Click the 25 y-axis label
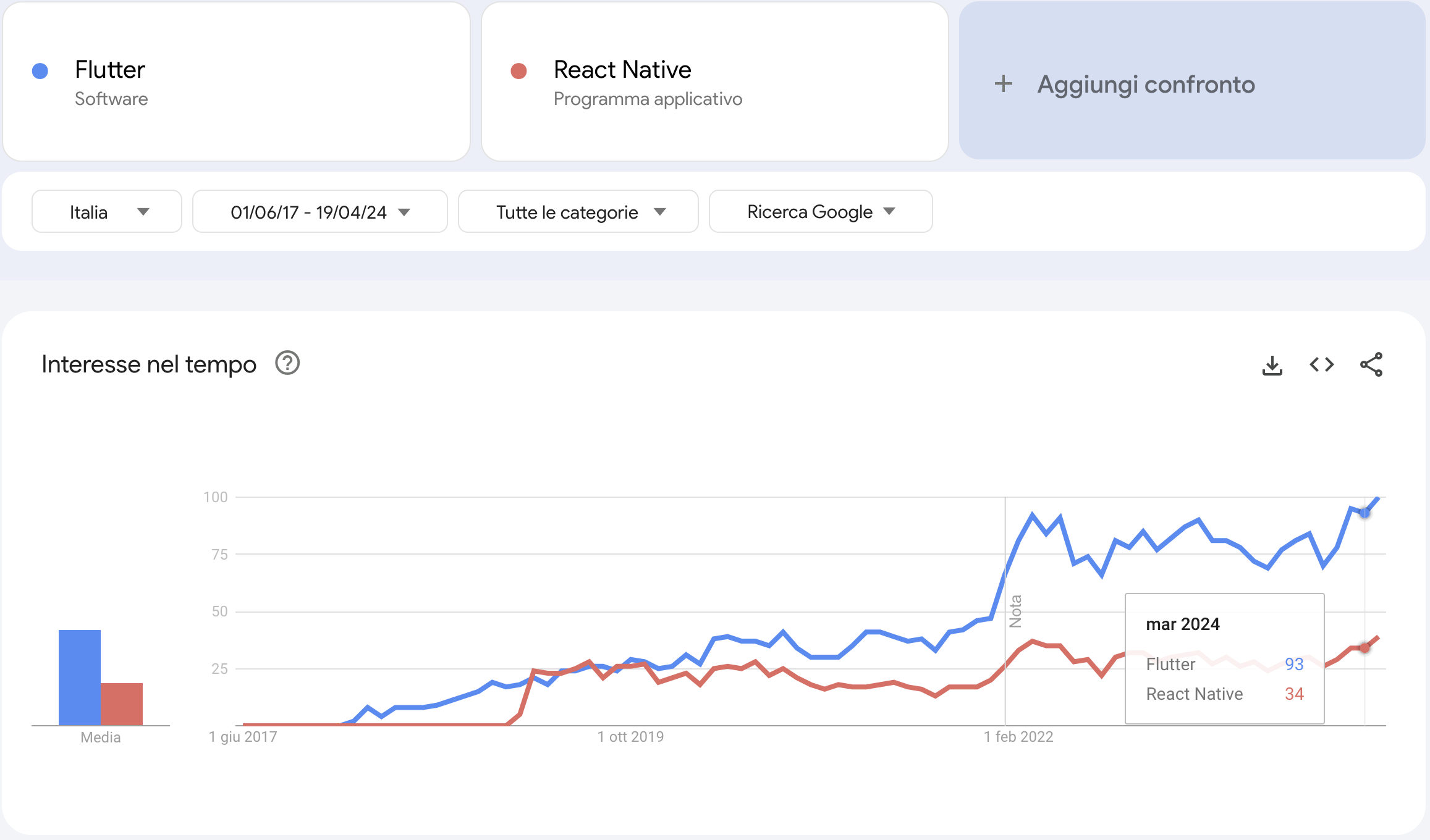Viewport: 1430px width, 840px height. pos(219,669)
